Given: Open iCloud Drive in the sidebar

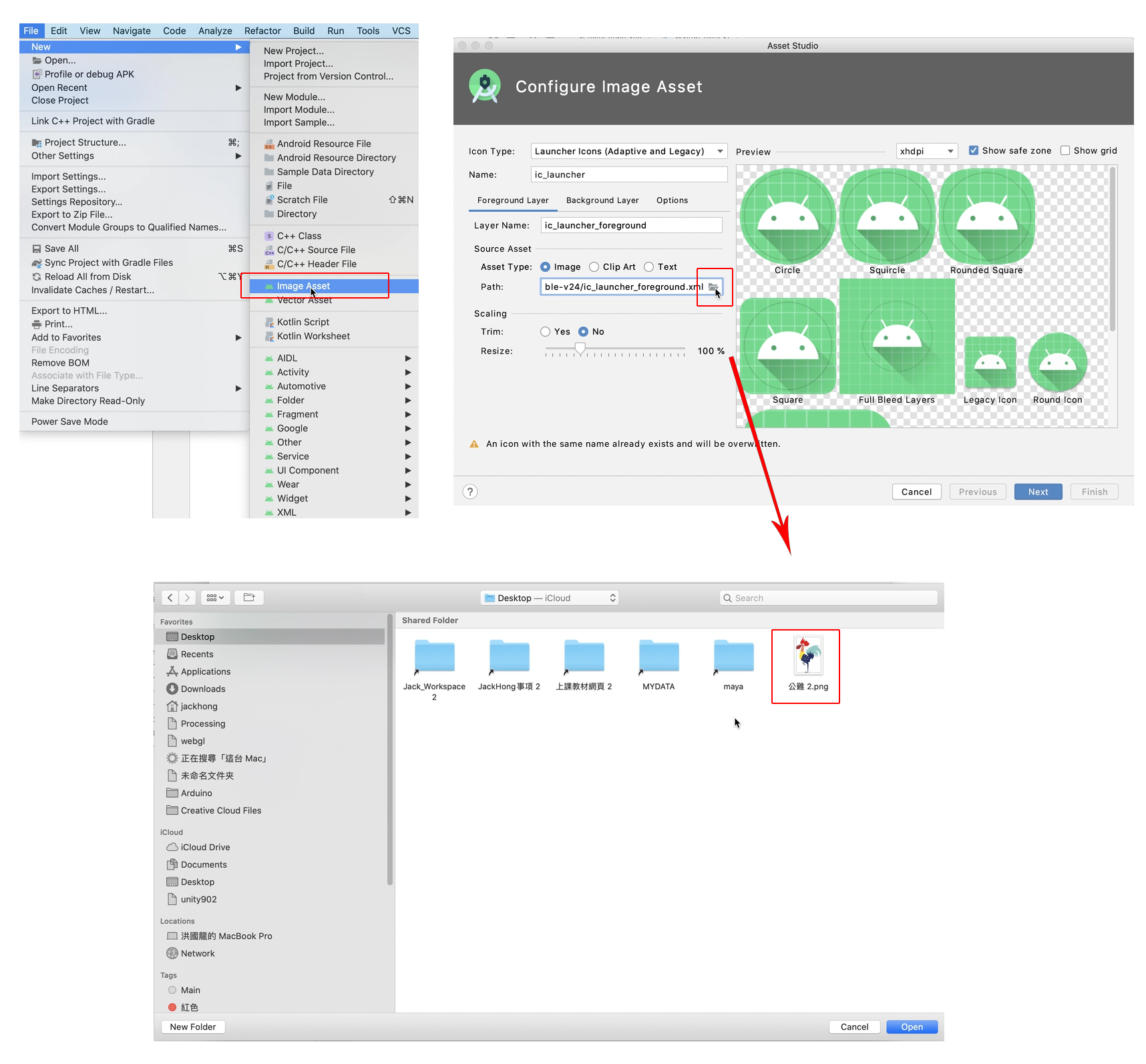Looking at the screenshot, I should tap(205, 847).
